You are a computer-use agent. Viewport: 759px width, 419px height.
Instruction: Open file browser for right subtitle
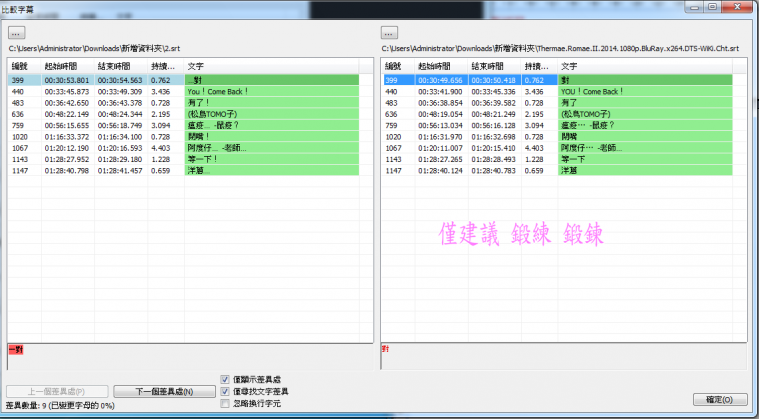tap(389, 33)
